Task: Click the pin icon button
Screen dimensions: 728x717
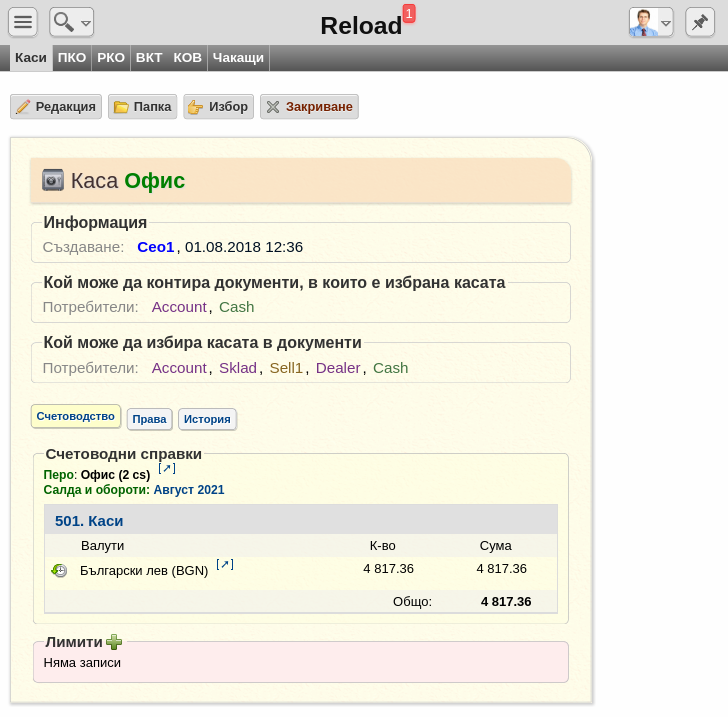Action: pos(700,22)
